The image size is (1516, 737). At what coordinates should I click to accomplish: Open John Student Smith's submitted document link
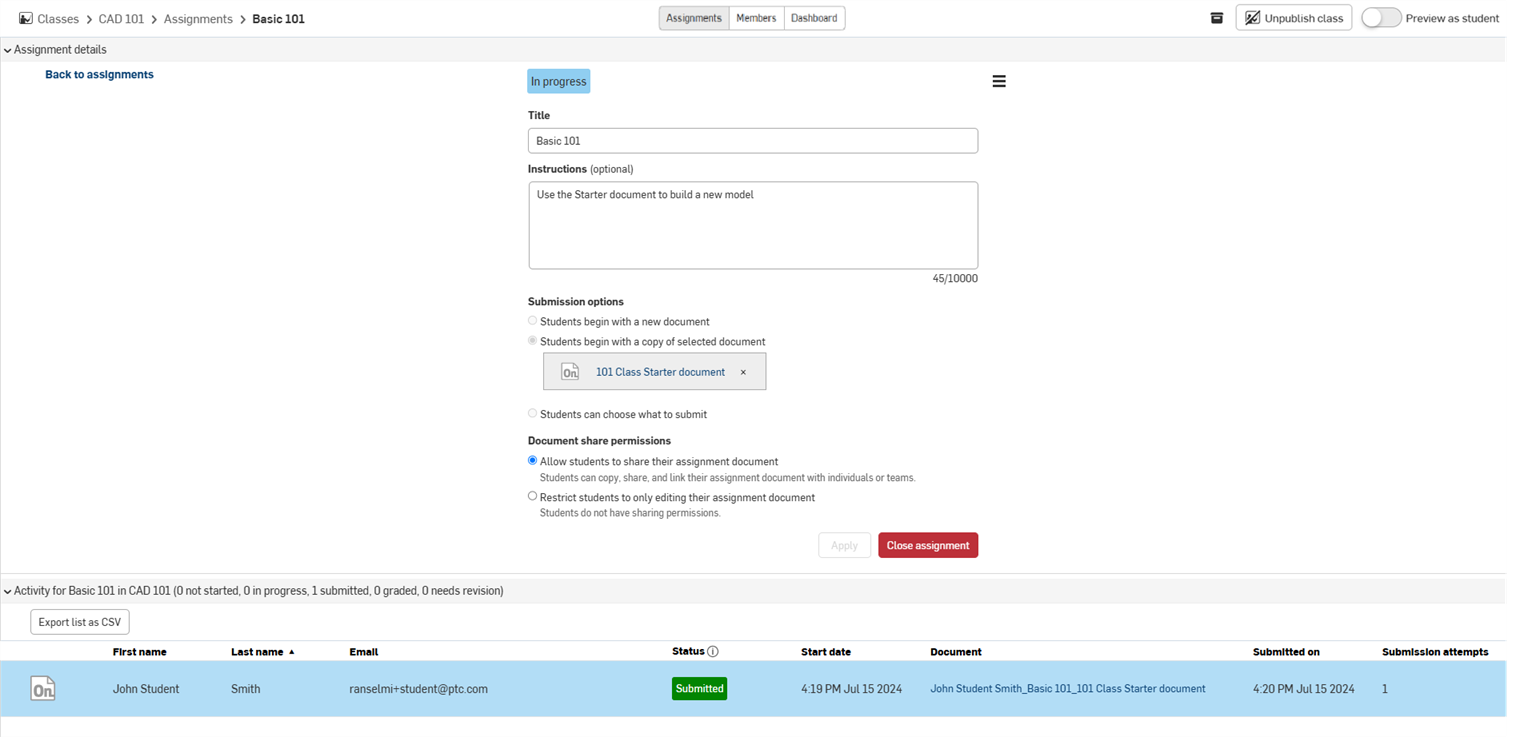[x=1067, y=689]
